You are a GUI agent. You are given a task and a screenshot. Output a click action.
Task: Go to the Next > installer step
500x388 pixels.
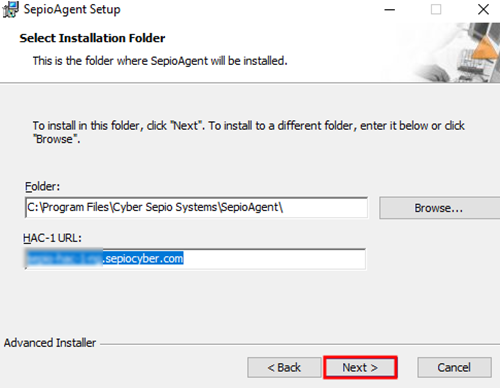click(x=360, y=367)
